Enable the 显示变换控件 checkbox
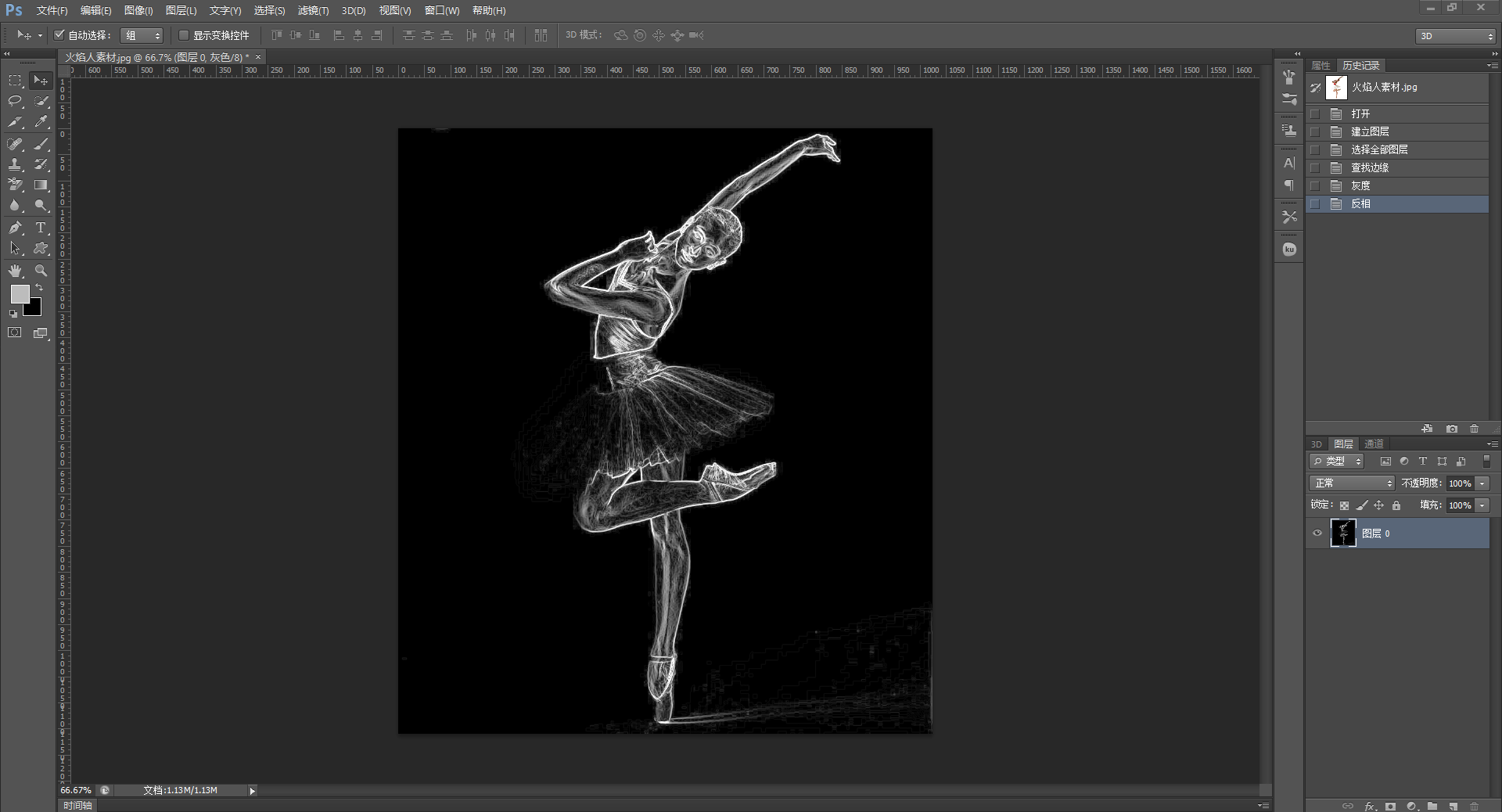This screenshot has height=812, width=1502. (184, 35)
